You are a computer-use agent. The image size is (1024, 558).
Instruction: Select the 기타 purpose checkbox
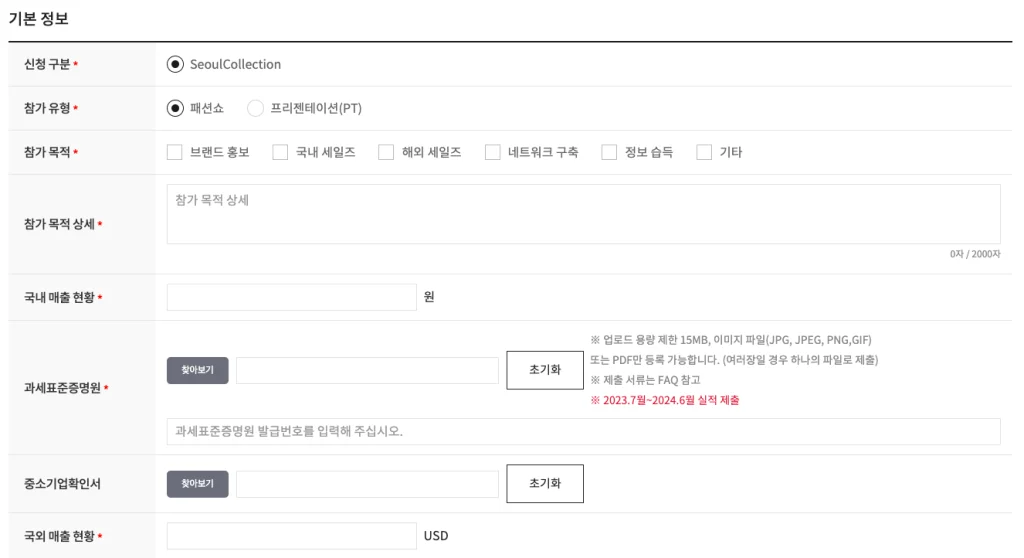[x=704, y=152]
